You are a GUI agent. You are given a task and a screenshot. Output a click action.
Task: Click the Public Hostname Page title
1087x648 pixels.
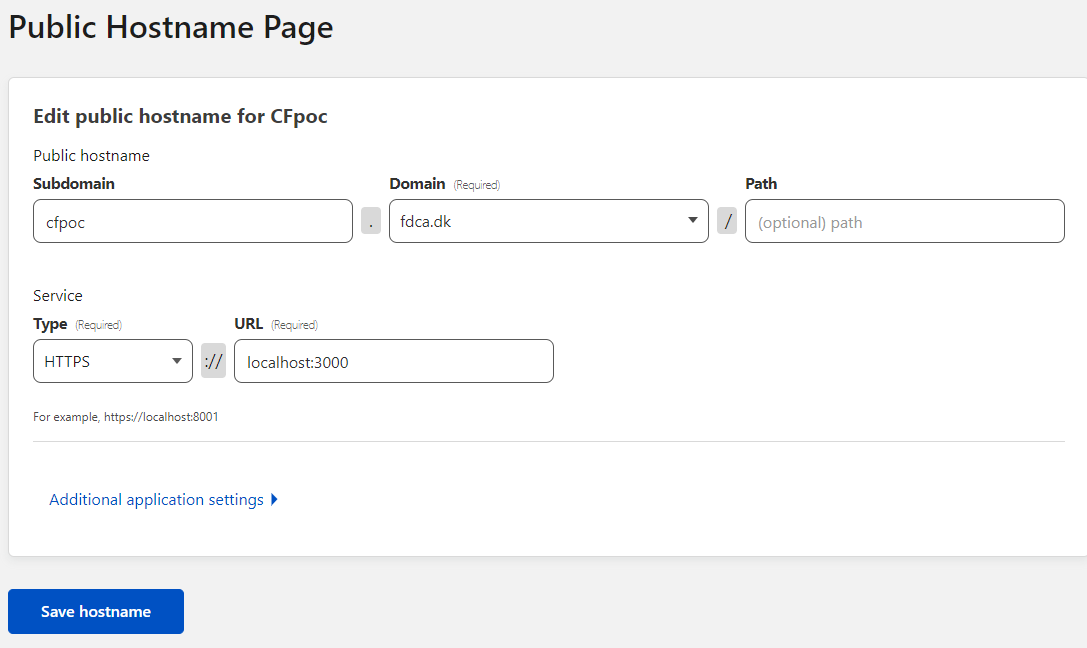[171, 27]
